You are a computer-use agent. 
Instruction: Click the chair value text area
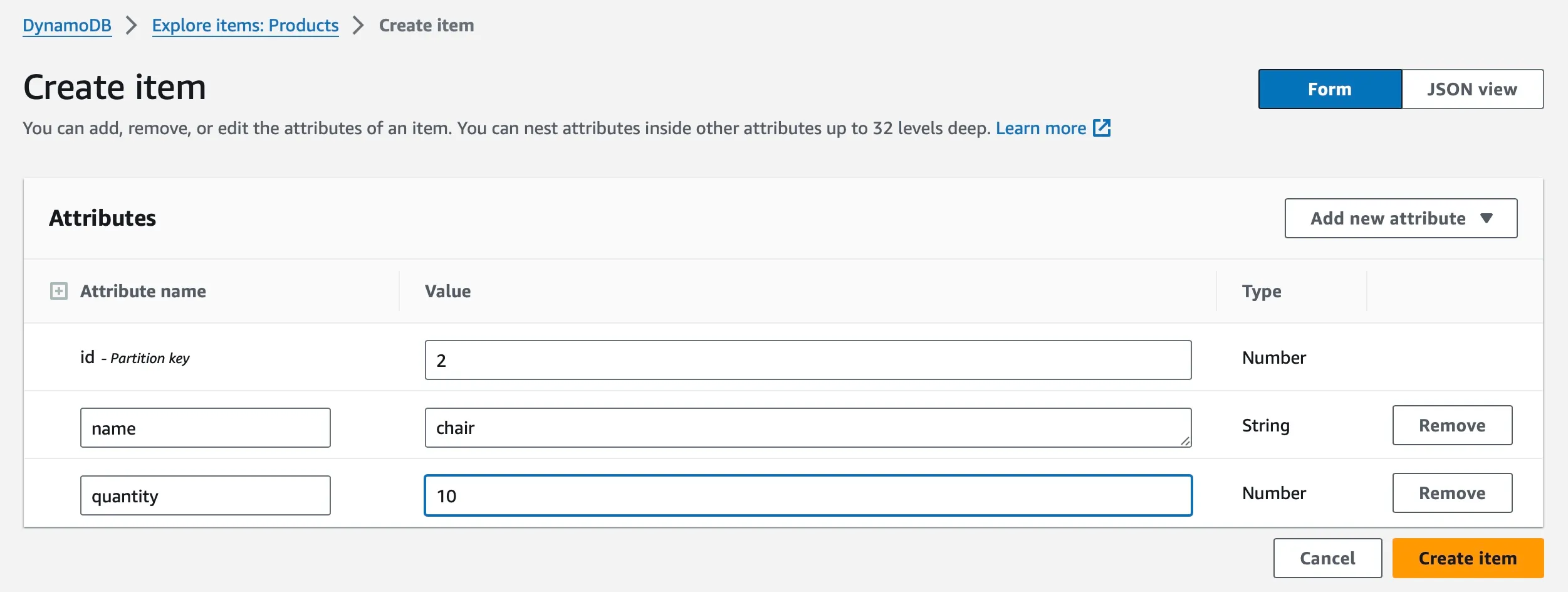[807, 428]
